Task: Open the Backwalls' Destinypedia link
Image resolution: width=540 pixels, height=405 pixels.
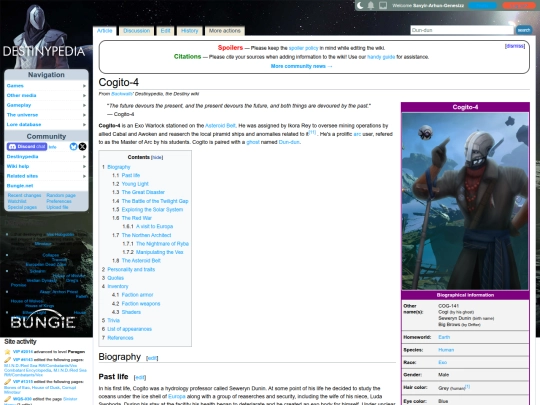Action: [122, 94]
